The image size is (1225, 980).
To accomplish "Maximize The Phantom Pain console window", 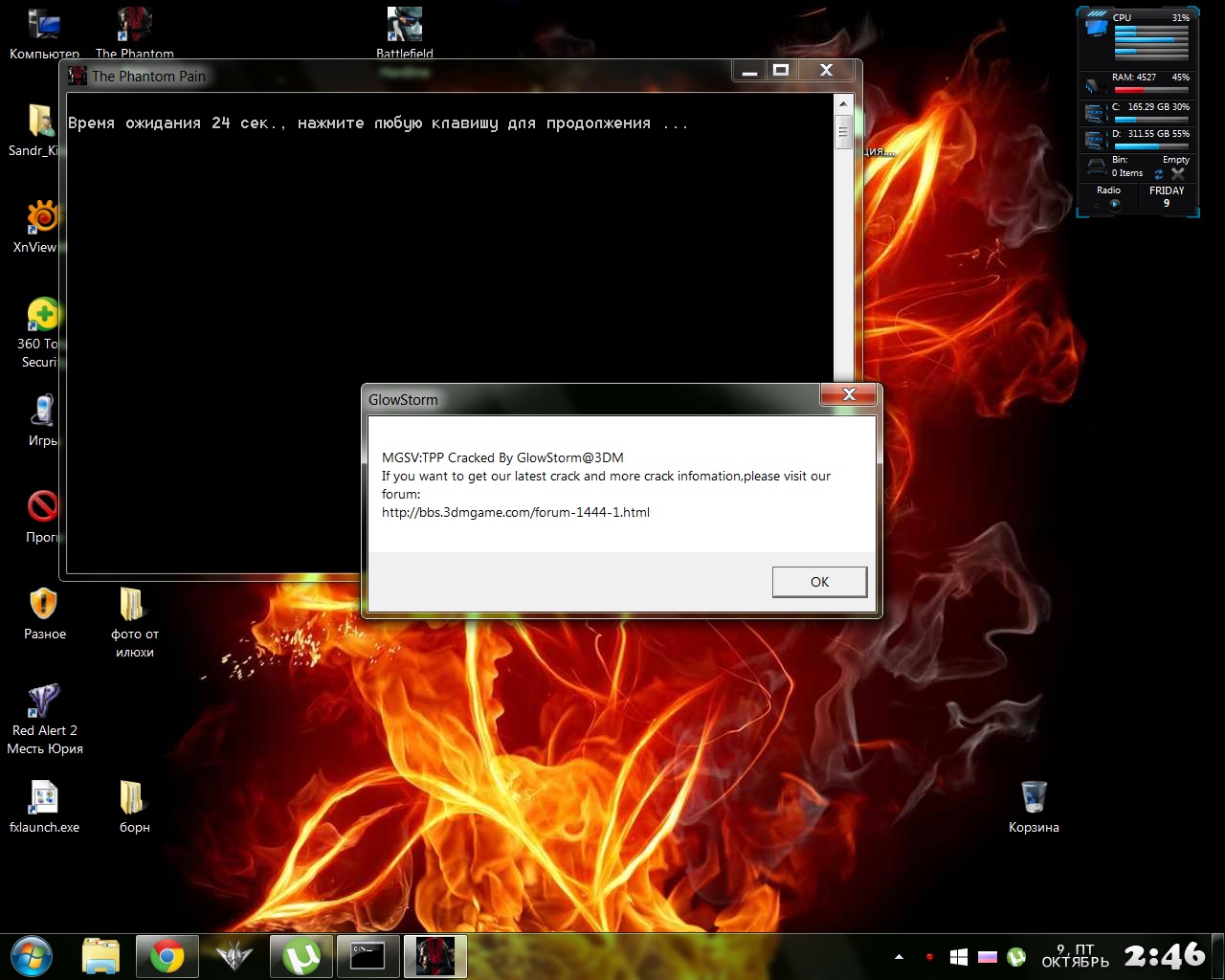I will [x=781, y=71].
